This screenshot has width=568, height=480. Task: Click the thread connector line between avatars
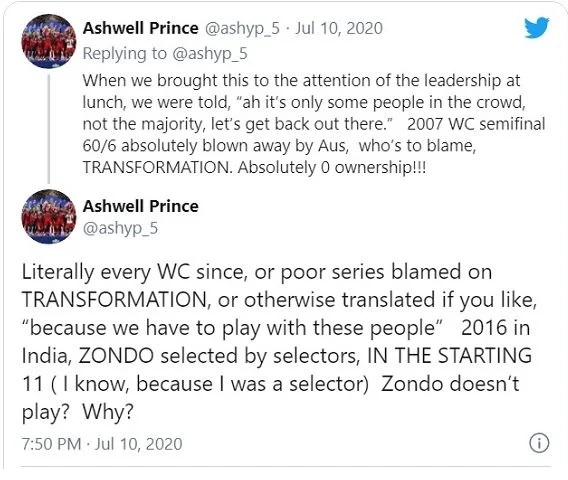click(x=49, y=128)
